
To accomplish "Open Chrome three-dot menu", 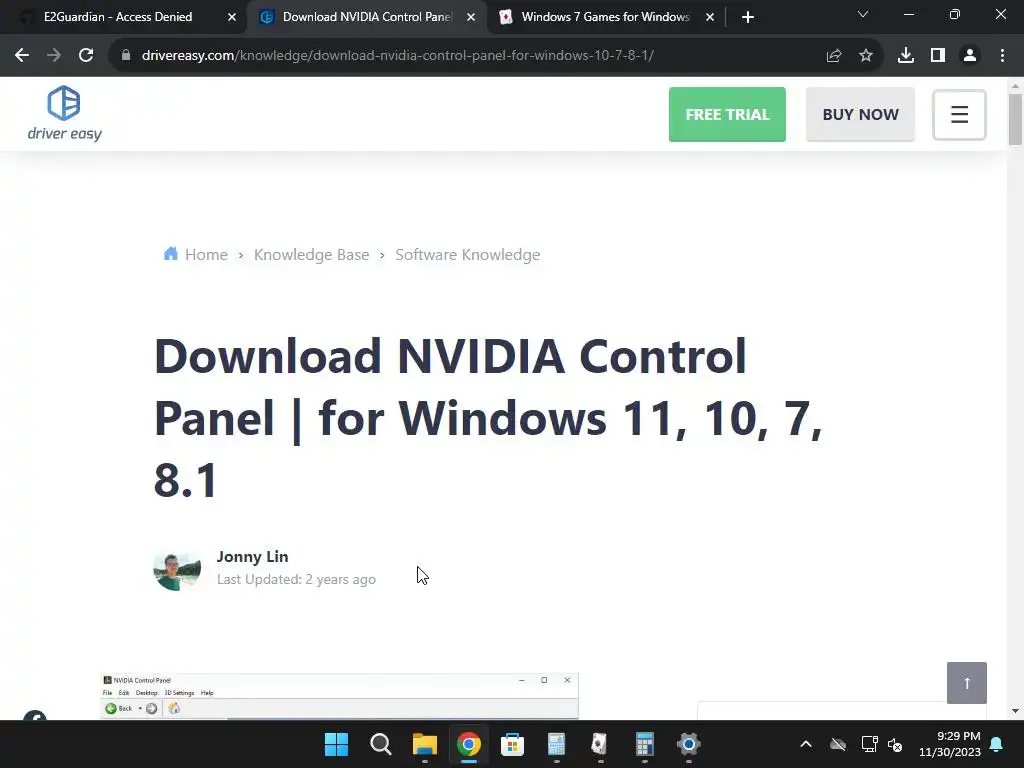I will 1002,56.
